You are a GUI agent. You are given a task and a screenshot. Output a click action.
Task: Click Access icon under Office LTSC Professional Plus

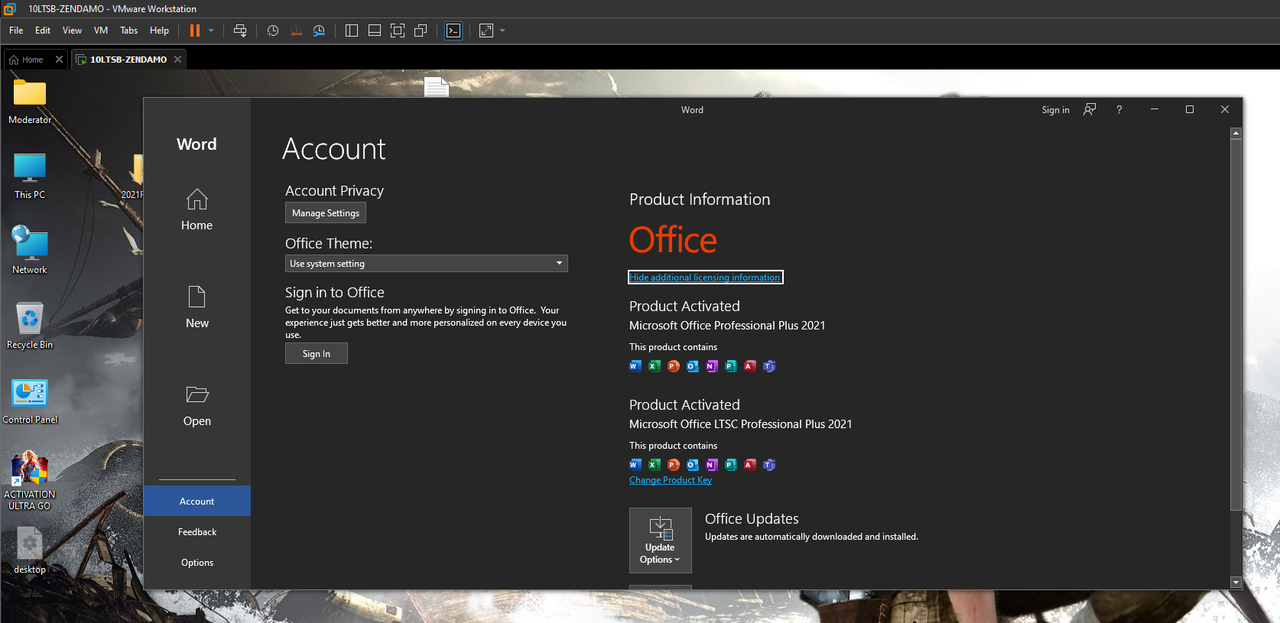[750, 465]
